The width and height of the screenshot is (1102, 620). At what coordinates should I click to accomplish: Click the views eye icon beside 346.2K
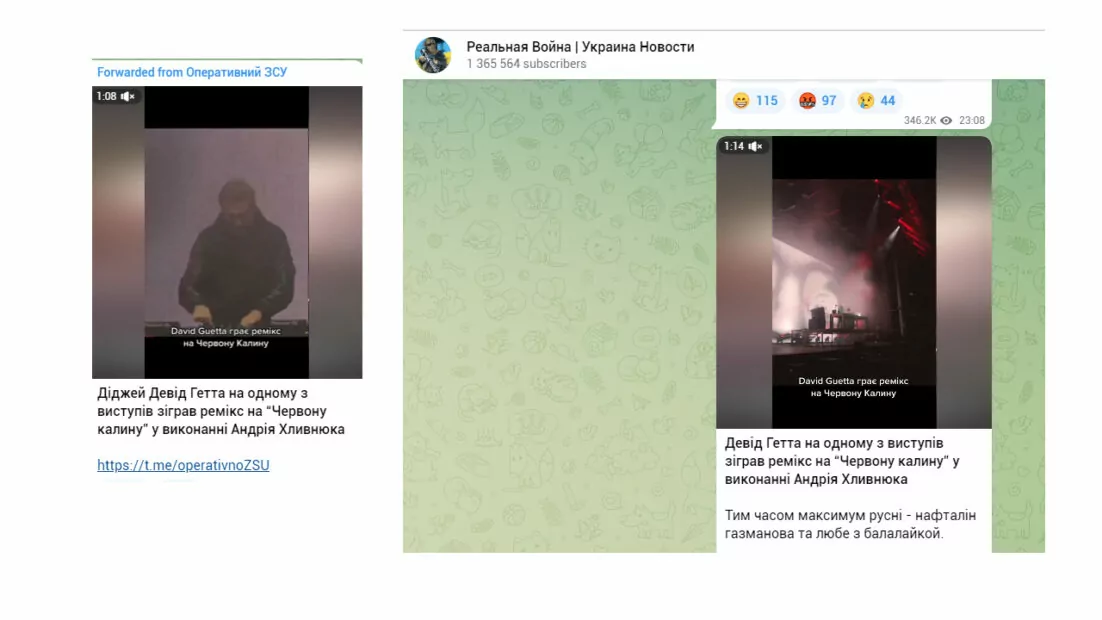click(x=947, y=121)
